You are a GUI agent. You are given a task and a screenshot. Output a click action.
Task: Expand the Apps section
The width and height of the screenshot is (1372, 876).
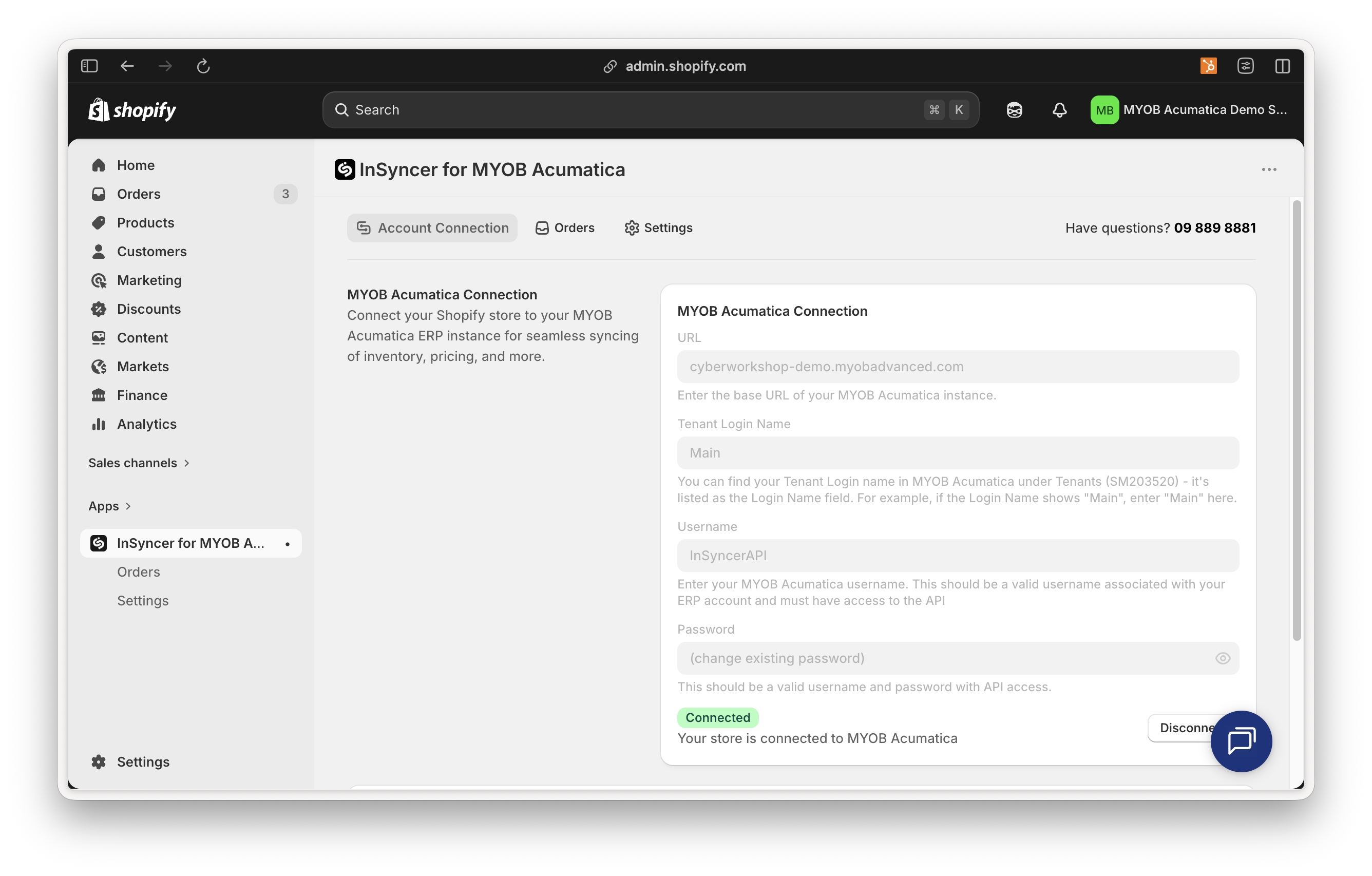coord(110,506)
